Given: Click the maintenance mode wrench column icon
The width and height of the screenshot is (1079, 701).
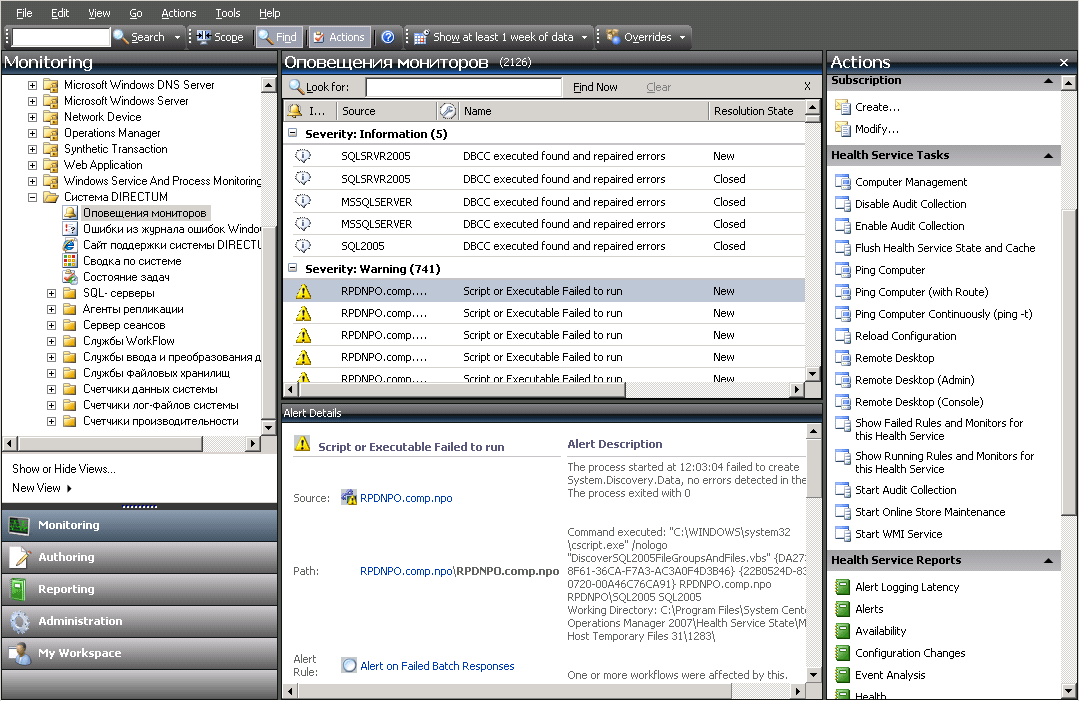Looking at the screenshot, I should pos(447,110).
